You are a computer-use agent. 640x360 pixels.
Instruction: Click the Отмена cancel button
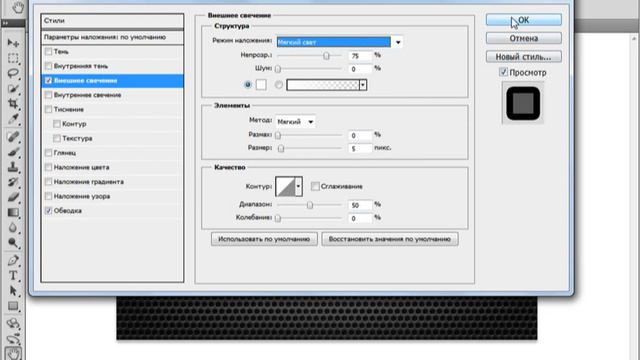[x=524, y=38]
